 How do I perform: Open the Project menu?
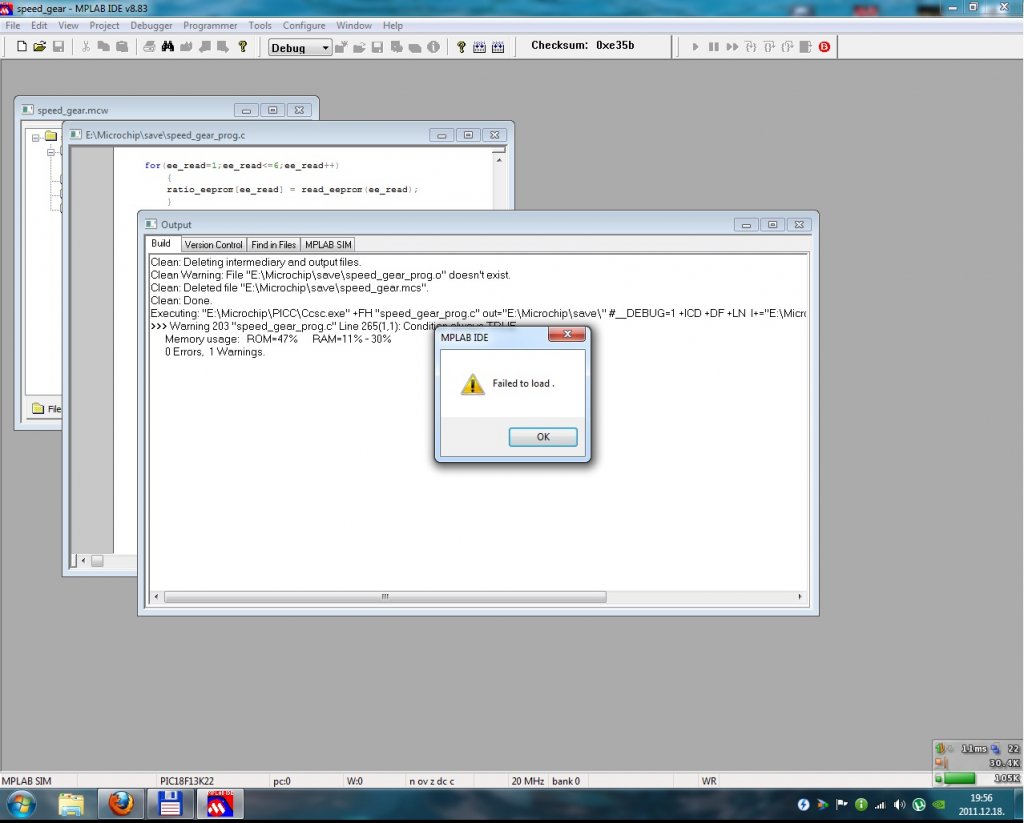(x=104, y=25)
